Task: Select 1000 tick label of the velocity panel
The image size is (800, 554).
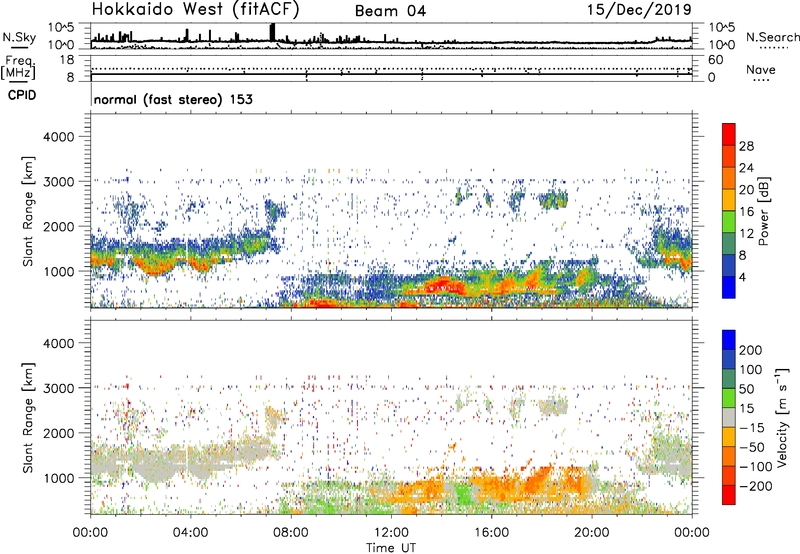Action: pyautogui.click(x=59, y=478)
